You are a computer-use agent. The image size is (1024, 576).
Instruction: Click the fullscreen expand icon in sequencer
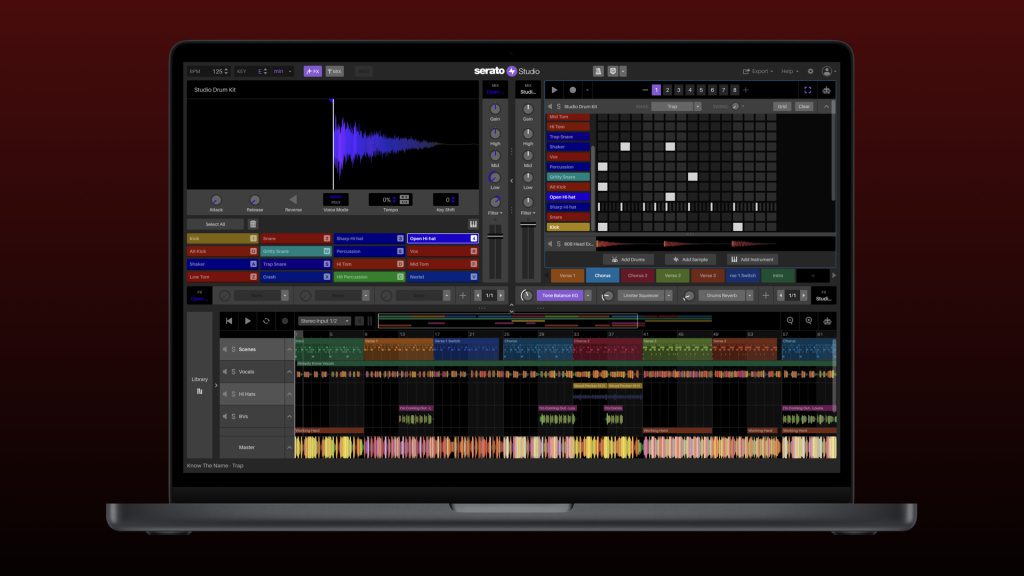tap(808, 90)
